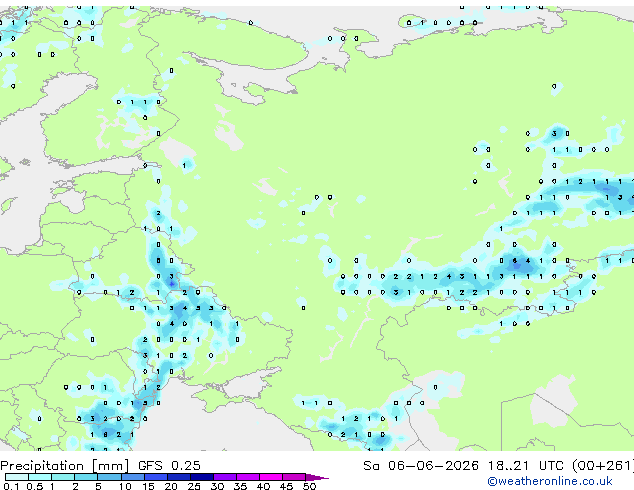This screenshot has width=634, height=490.
Task: Click the legend label '45'
Action: point(286,486)
